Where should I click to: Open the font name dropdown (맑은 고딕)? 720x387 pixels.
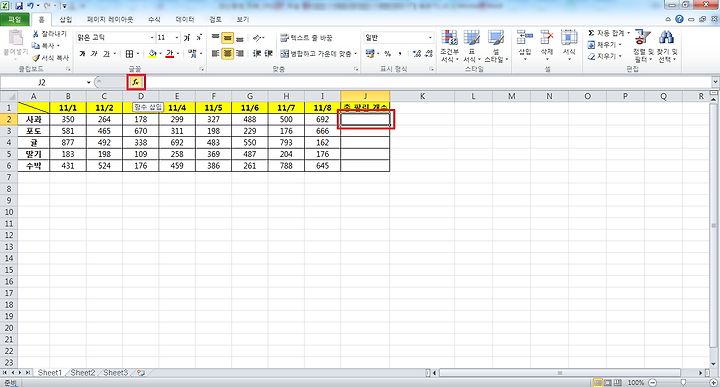(152, 38)
